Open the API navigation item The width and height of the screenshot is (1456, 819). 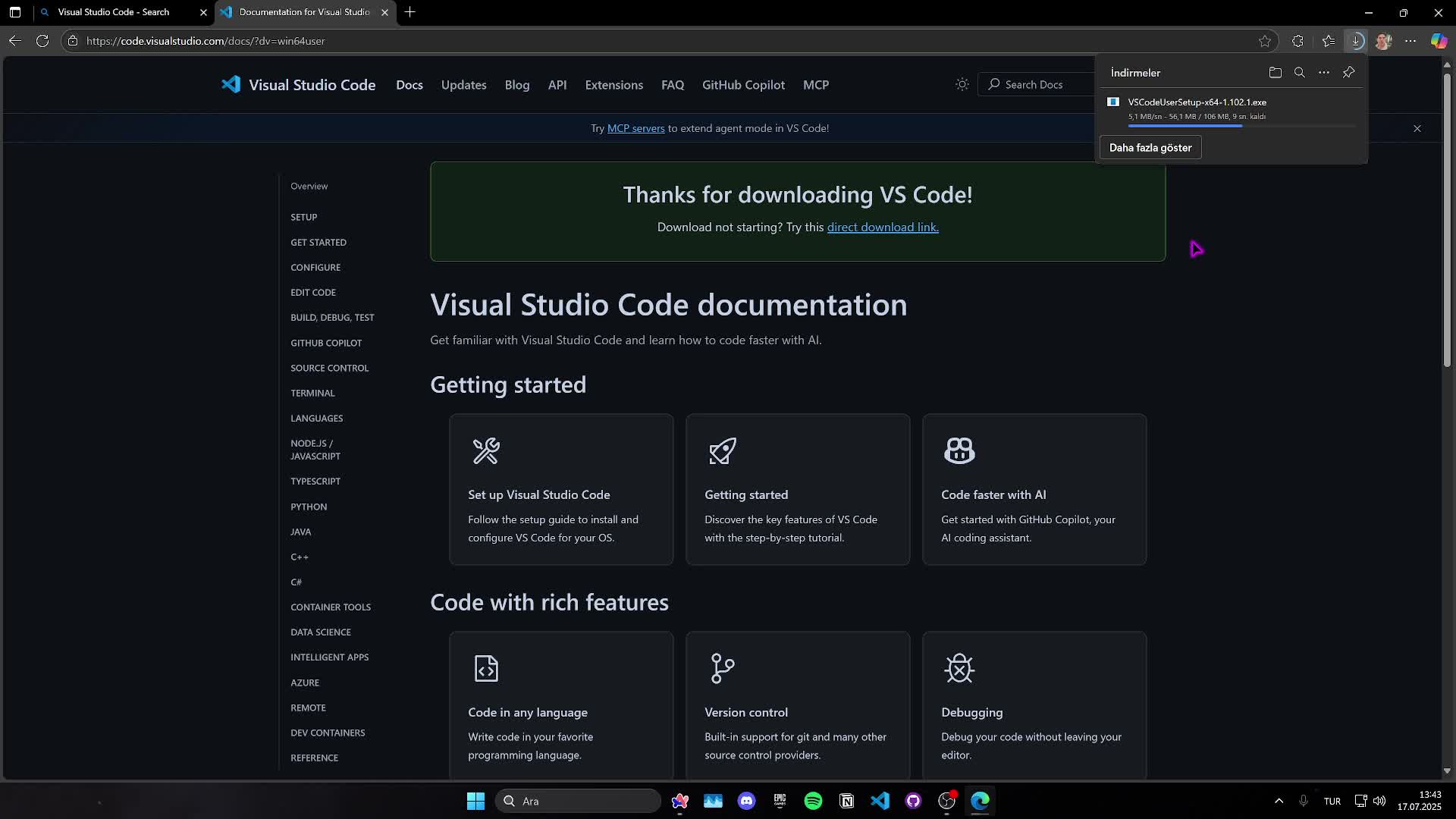[x=557, y=85]
